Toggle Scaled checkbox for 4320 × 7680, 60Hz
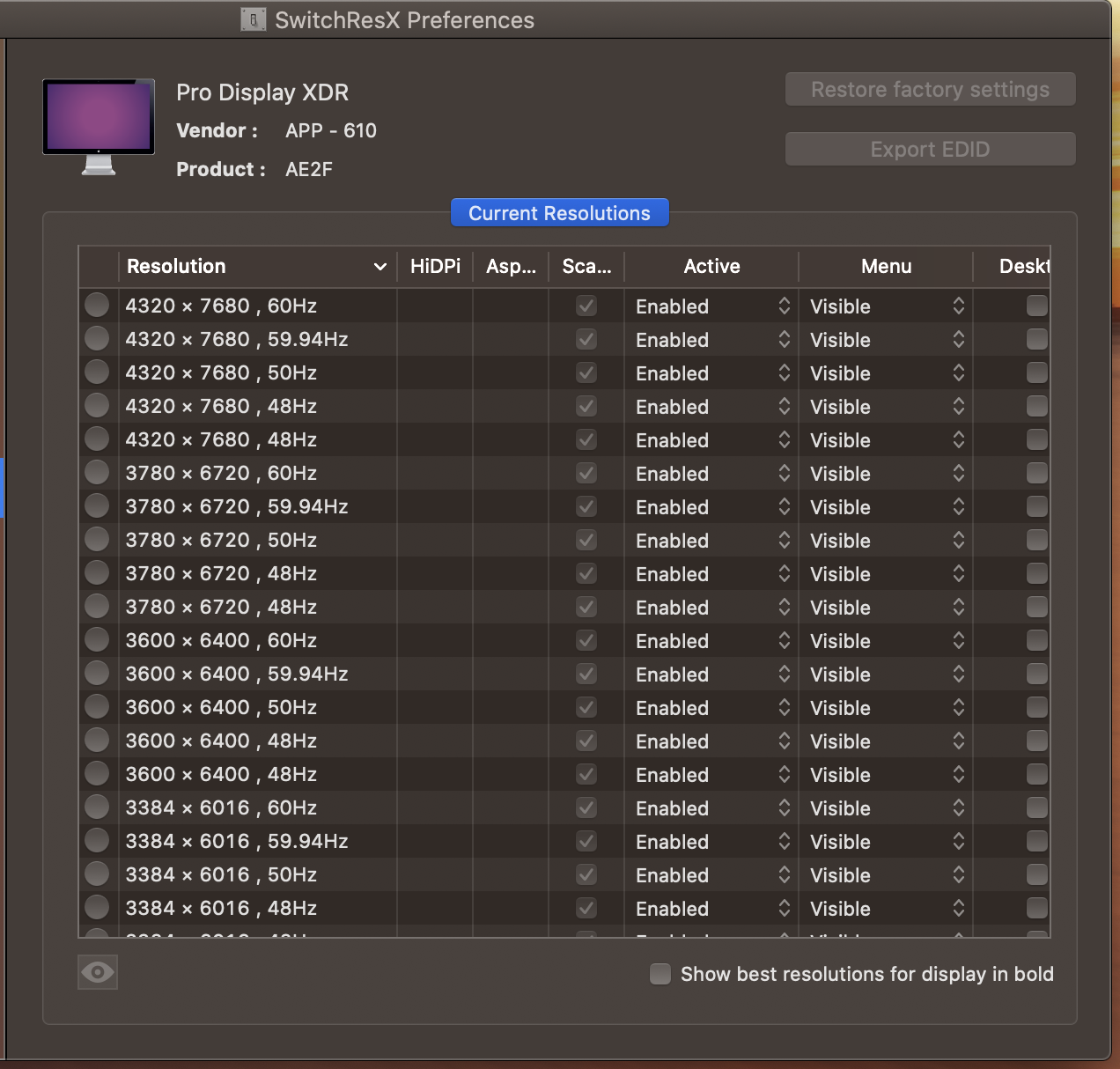This screenshot has width=1120, height=1069. point(586,306)
